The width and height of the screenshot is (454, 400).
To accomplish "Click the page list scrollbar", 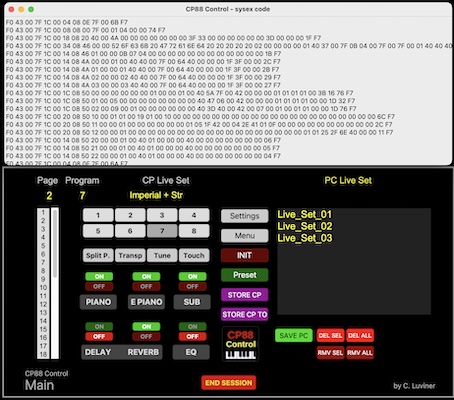I will 55,283.
